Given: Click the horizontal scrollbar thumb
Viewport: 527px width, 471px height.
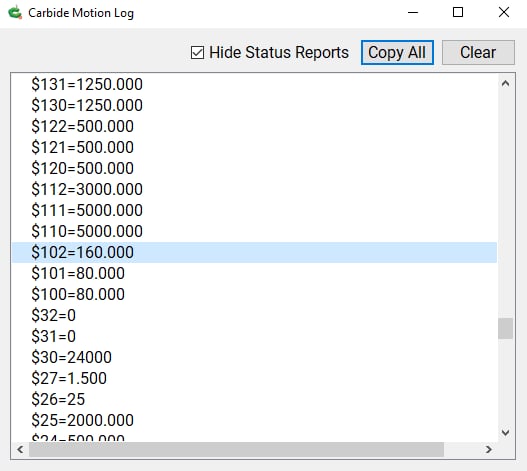Looking at the screenshot, I should pyautogui.click(x=236, y=449).
